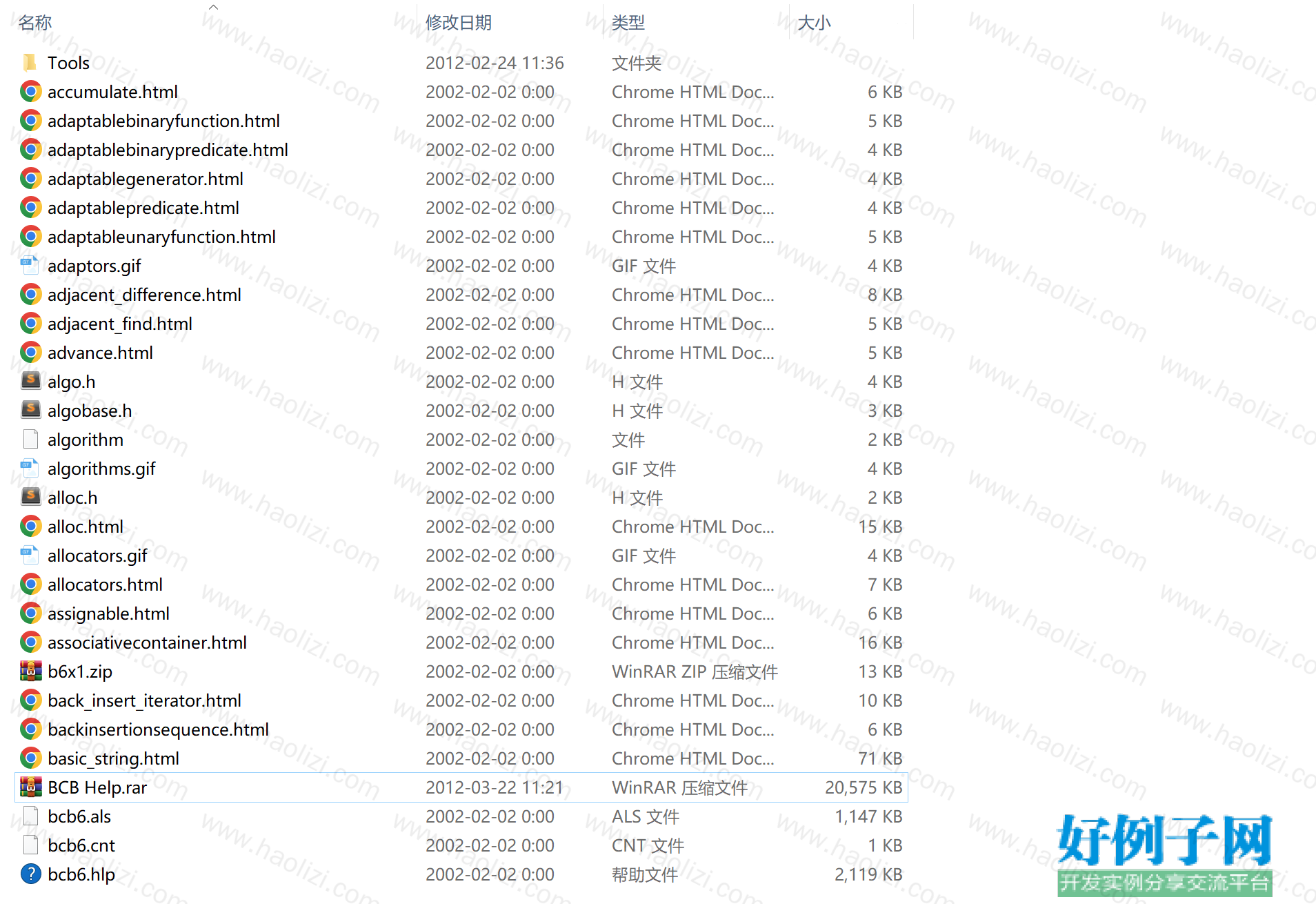This screenshot has height=904, width=1316.
Task: Click the 3 KB size of algobase.h
Action: click(x=885, y=411)
